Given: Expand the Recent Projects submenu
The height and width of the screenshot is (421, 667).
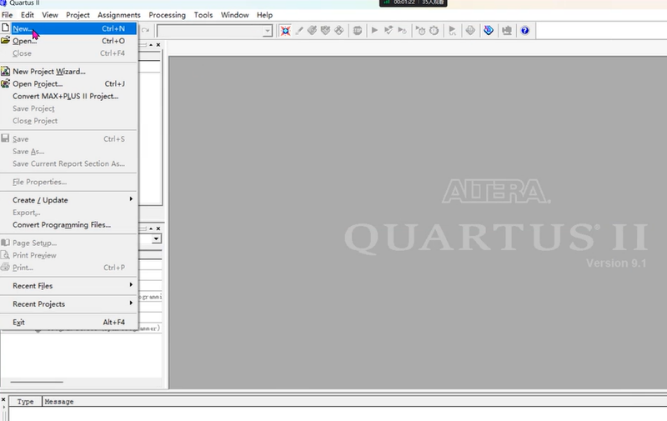Looking at the screenshot, I should click(69, 304).
